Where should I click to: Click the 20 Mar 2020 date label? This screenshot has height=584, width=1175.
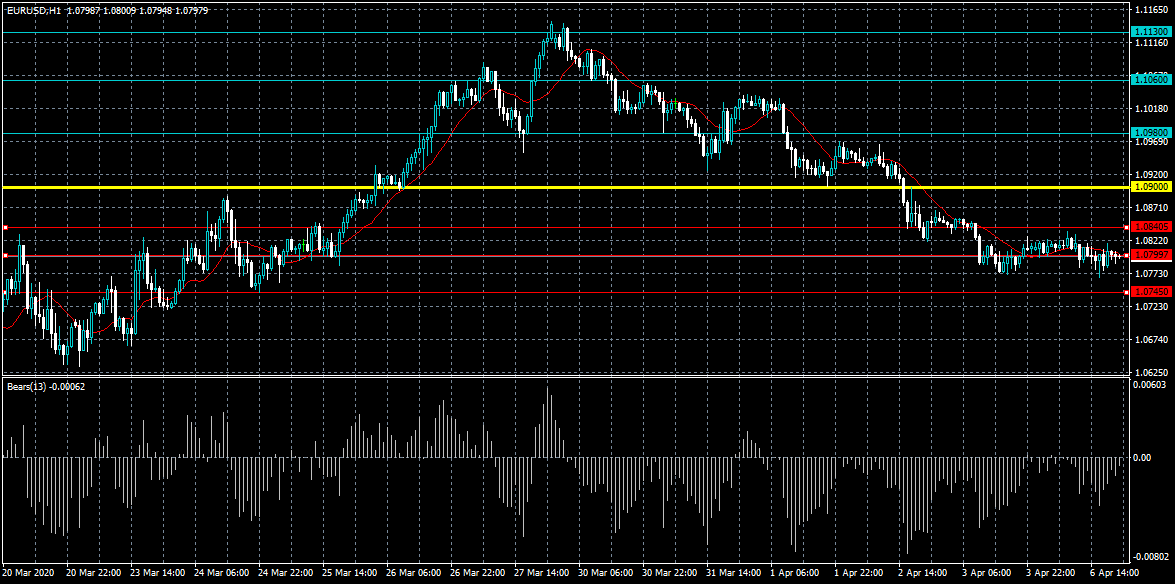pos(26,573)
